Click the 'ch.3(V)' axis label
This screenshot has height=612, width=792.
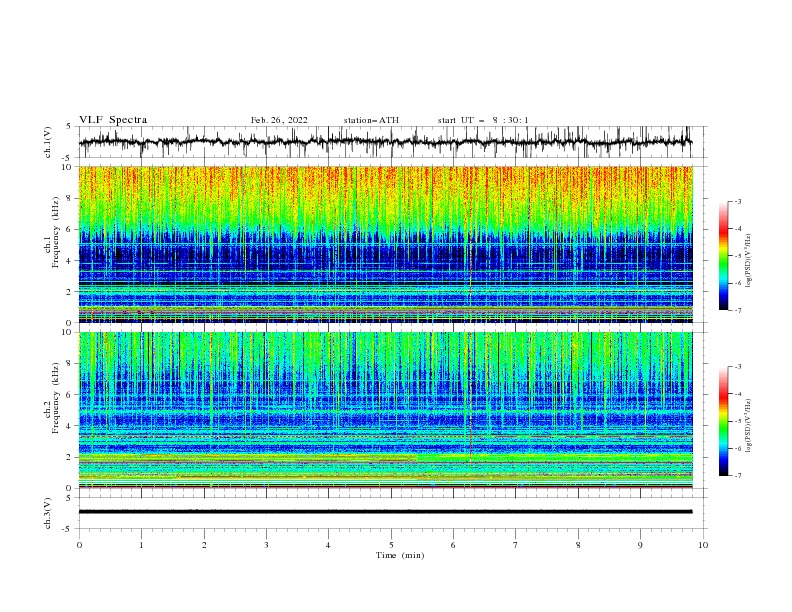coord(48,513)
